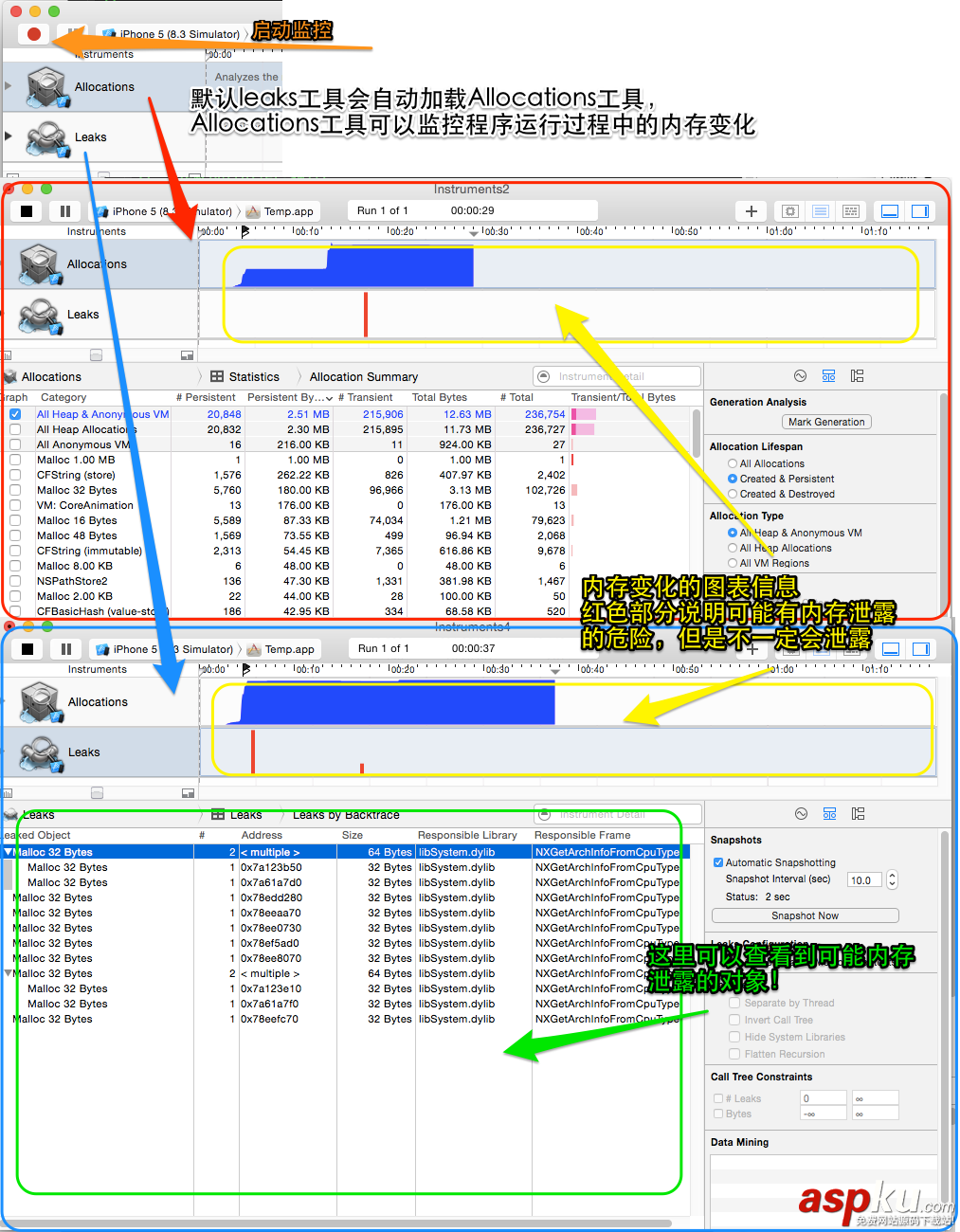Screen dimensions: 960x1232
Task: Collapse the Malloc 32 Bytes leak group
Action: 9,851
